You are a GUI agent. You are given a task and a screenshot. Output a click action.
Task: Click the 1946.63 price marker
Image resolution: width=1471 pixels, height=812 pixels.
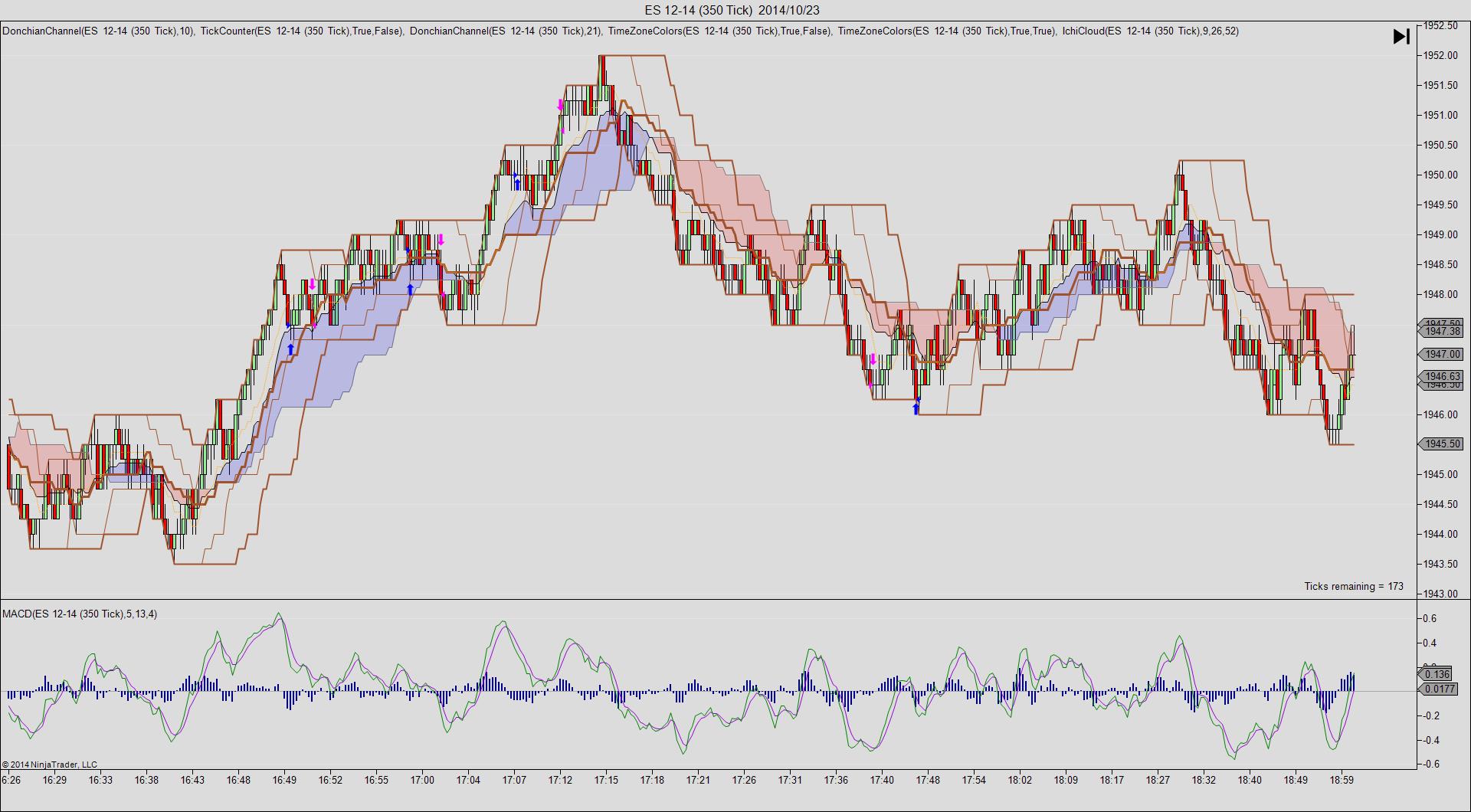(x=1442, y=376)
